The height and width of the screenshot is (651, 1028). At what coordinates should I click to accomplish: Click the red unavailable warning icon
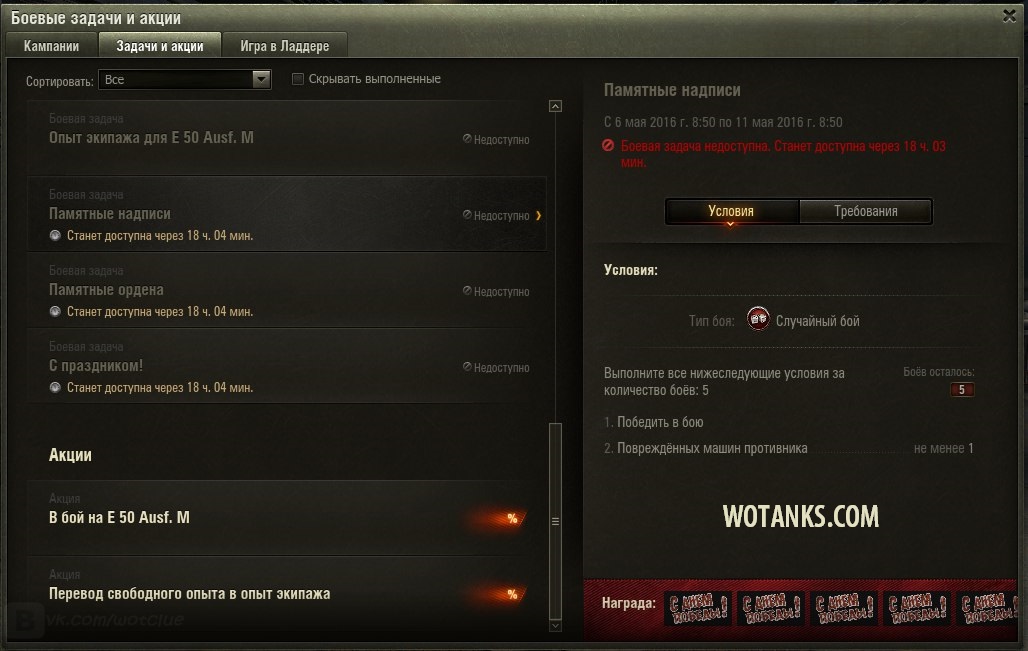tap(608, 146)
